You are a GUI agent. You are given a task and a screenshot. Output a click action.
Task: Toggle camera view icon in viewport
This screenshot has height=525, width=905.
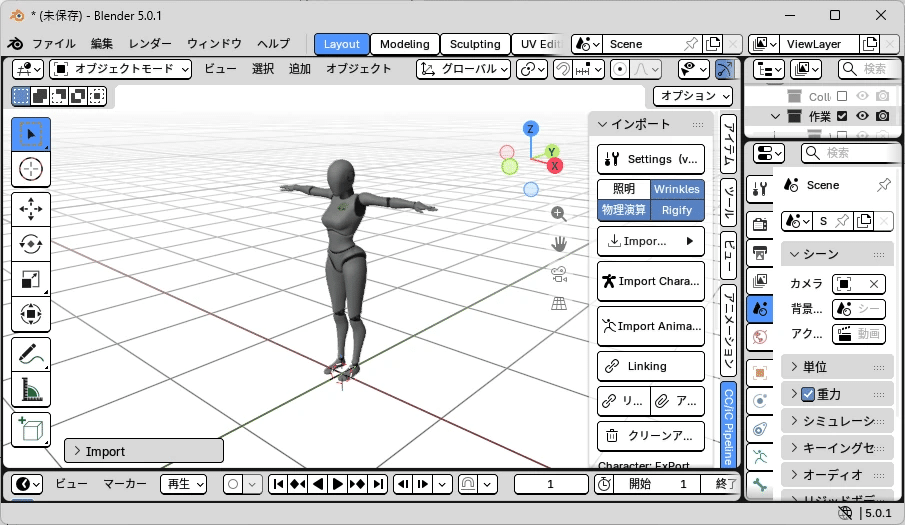point(559,274)
